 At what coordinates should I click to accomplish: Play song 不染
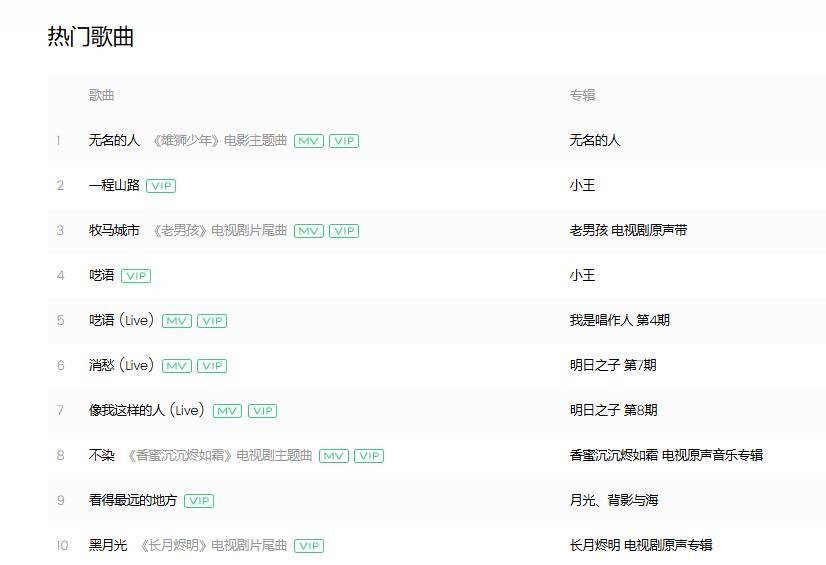102,455
